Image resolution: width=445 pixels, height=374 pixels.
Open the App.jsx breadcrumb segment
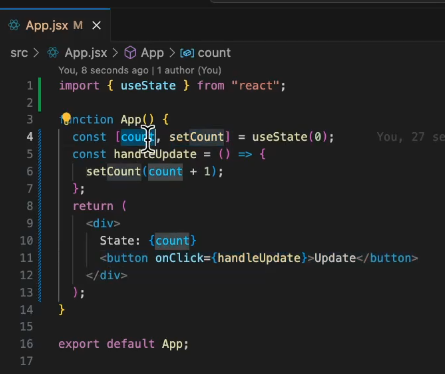tap(86, 53)
